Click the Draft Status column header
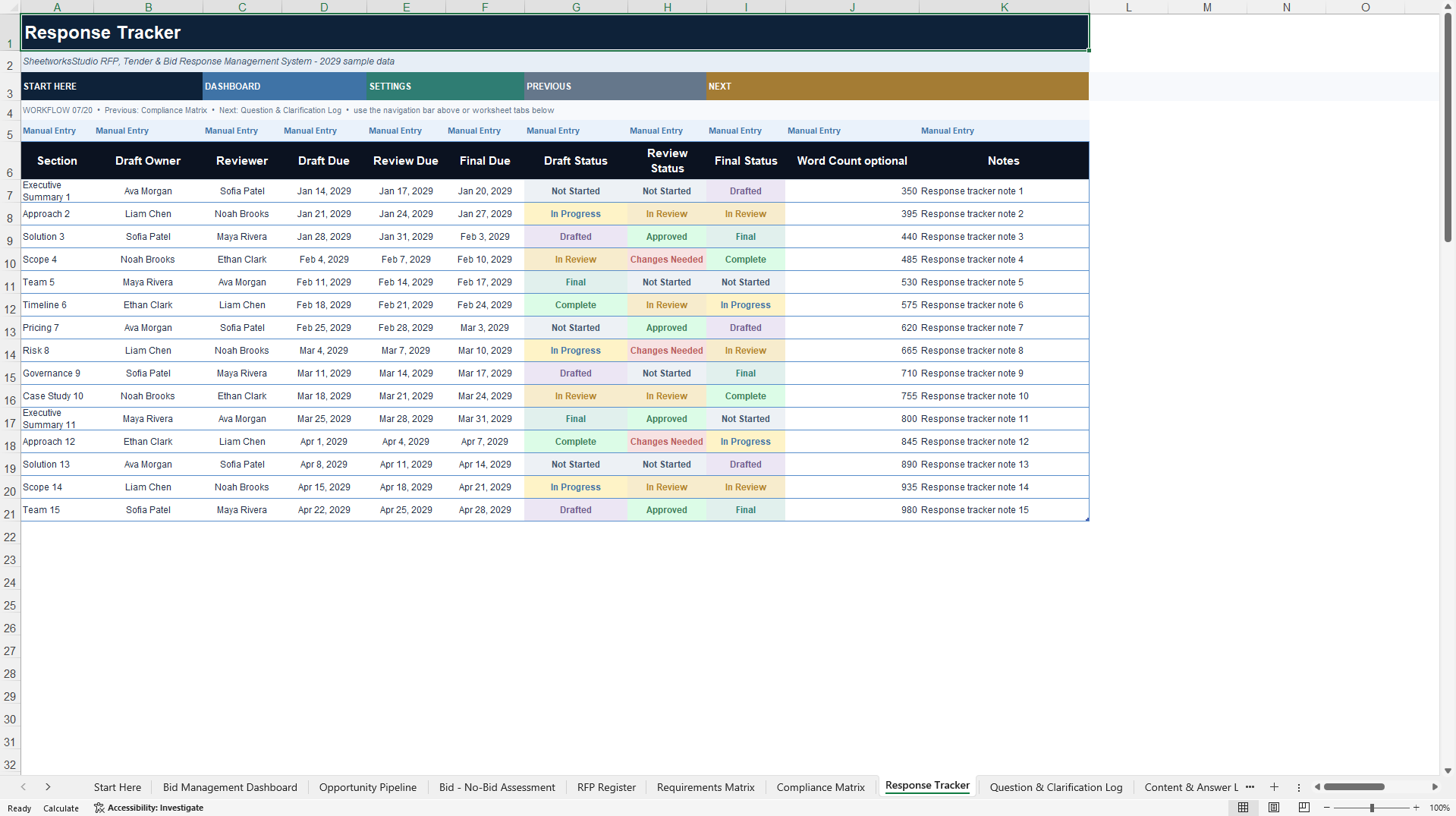 tap(576, 161)
